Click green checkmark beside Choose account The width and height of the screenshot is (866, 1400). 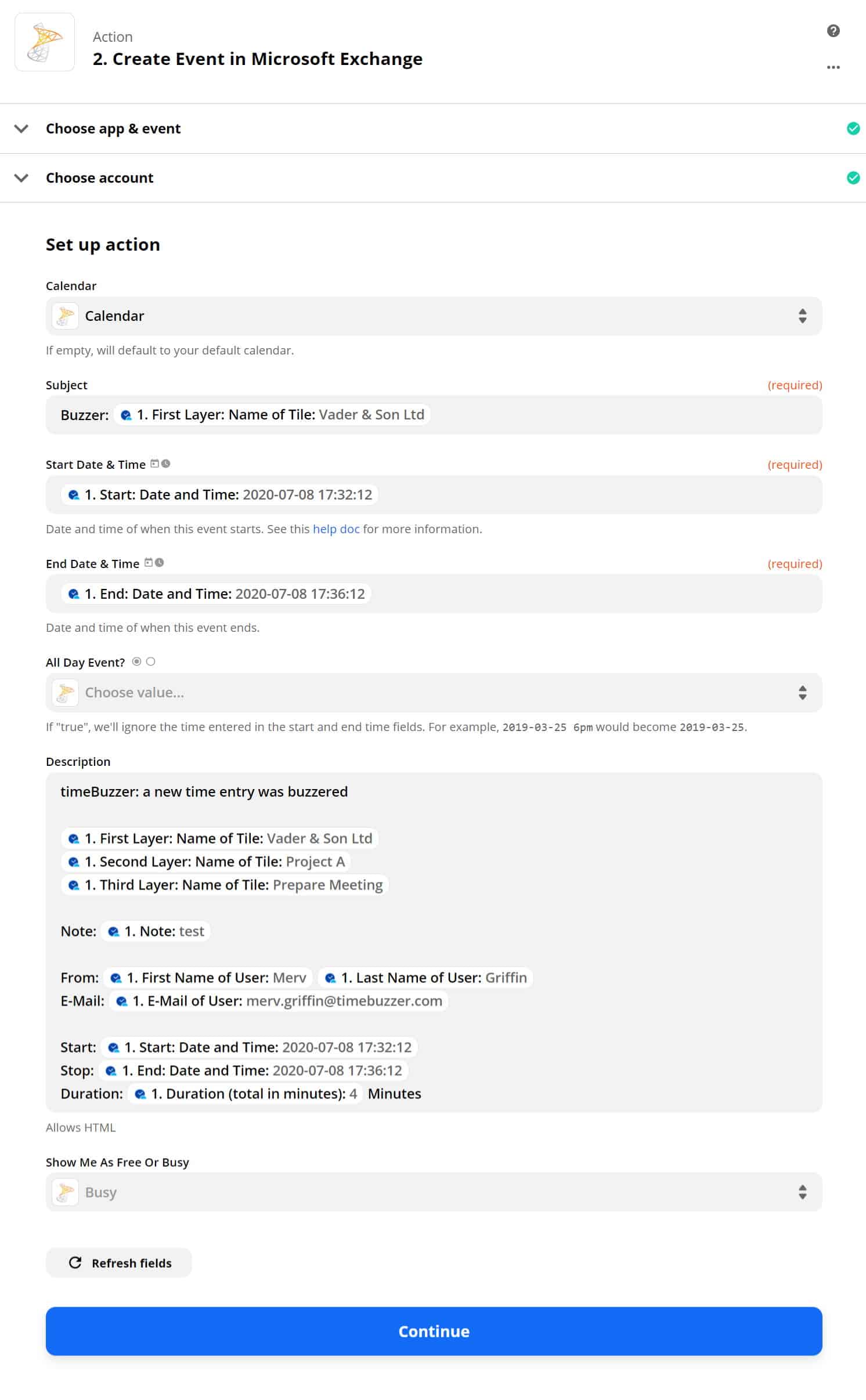[853, 178]
